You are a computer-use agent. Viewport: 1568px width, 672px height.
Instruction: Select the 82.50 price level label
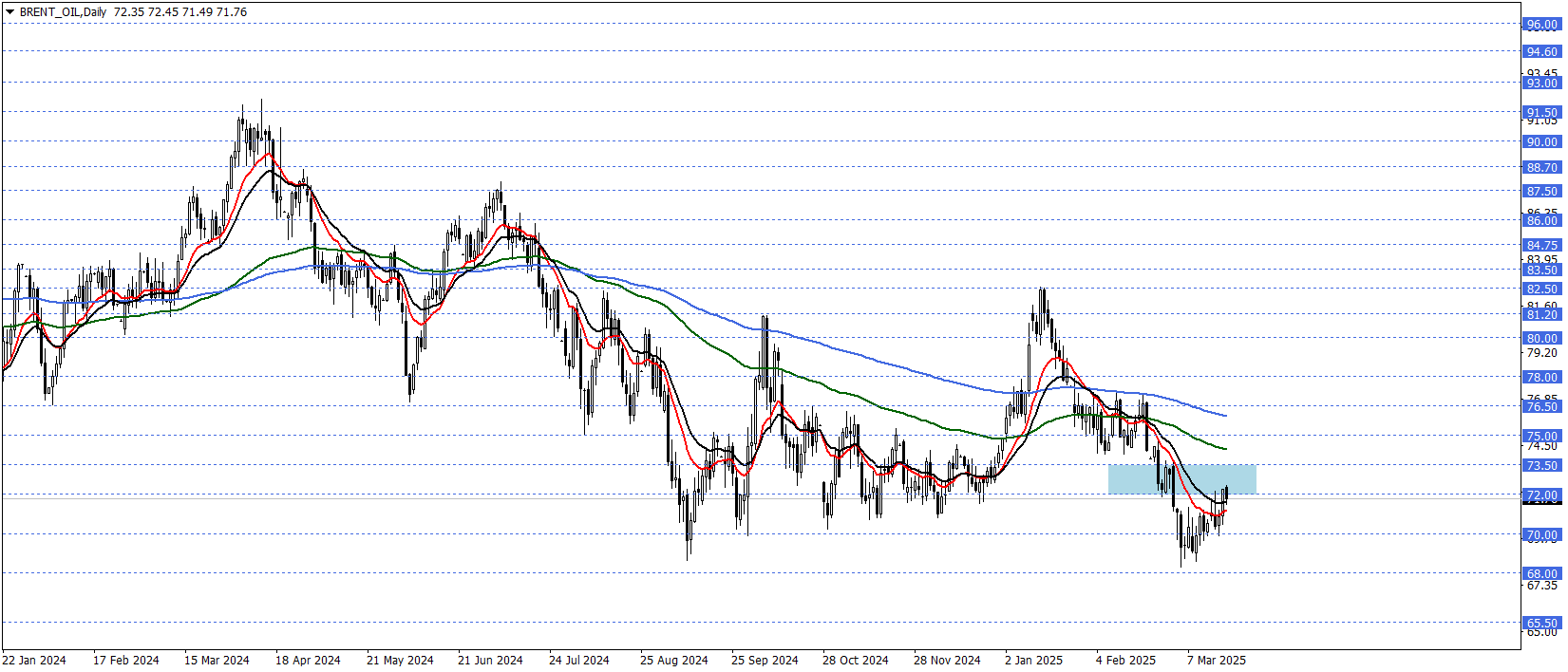coord(1542,289)
